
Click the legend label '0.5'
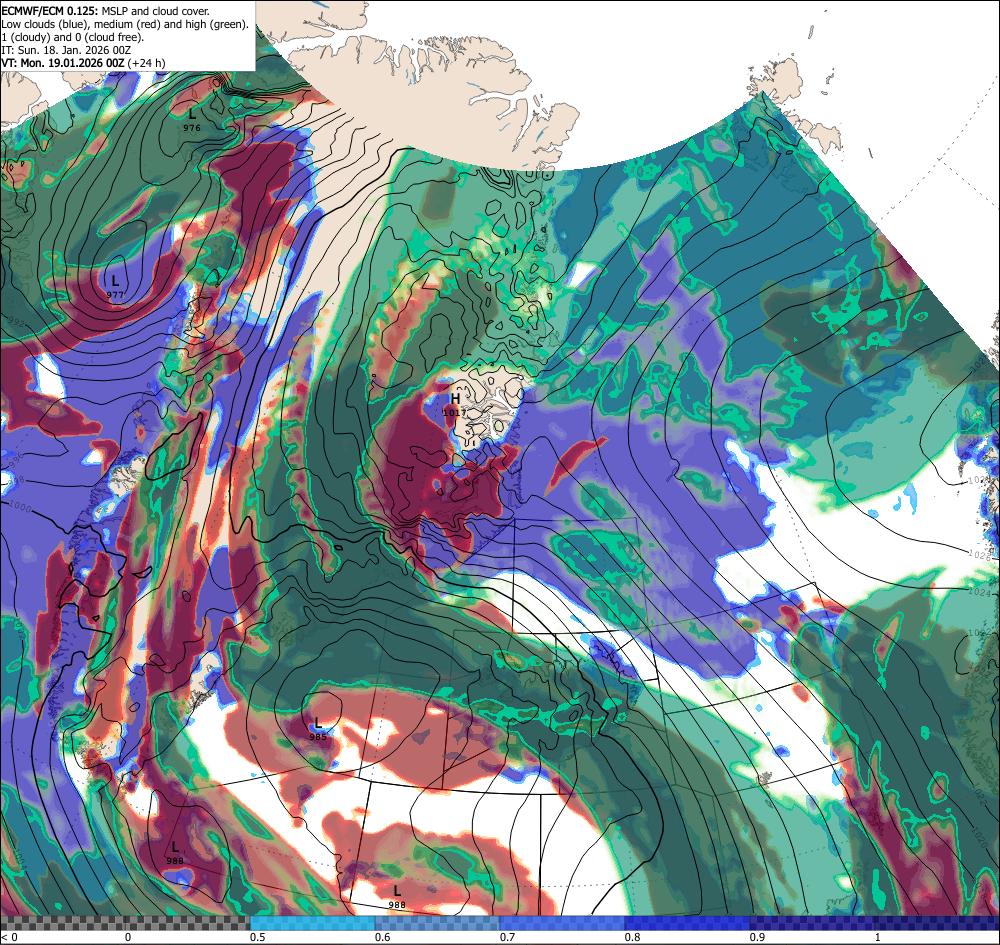258,937
